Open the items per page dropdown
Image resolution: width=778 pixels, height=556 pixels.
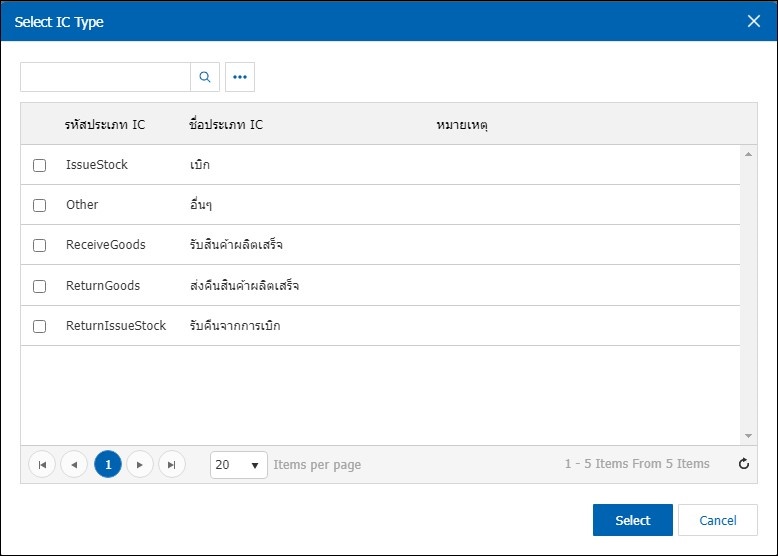point(239,465)
